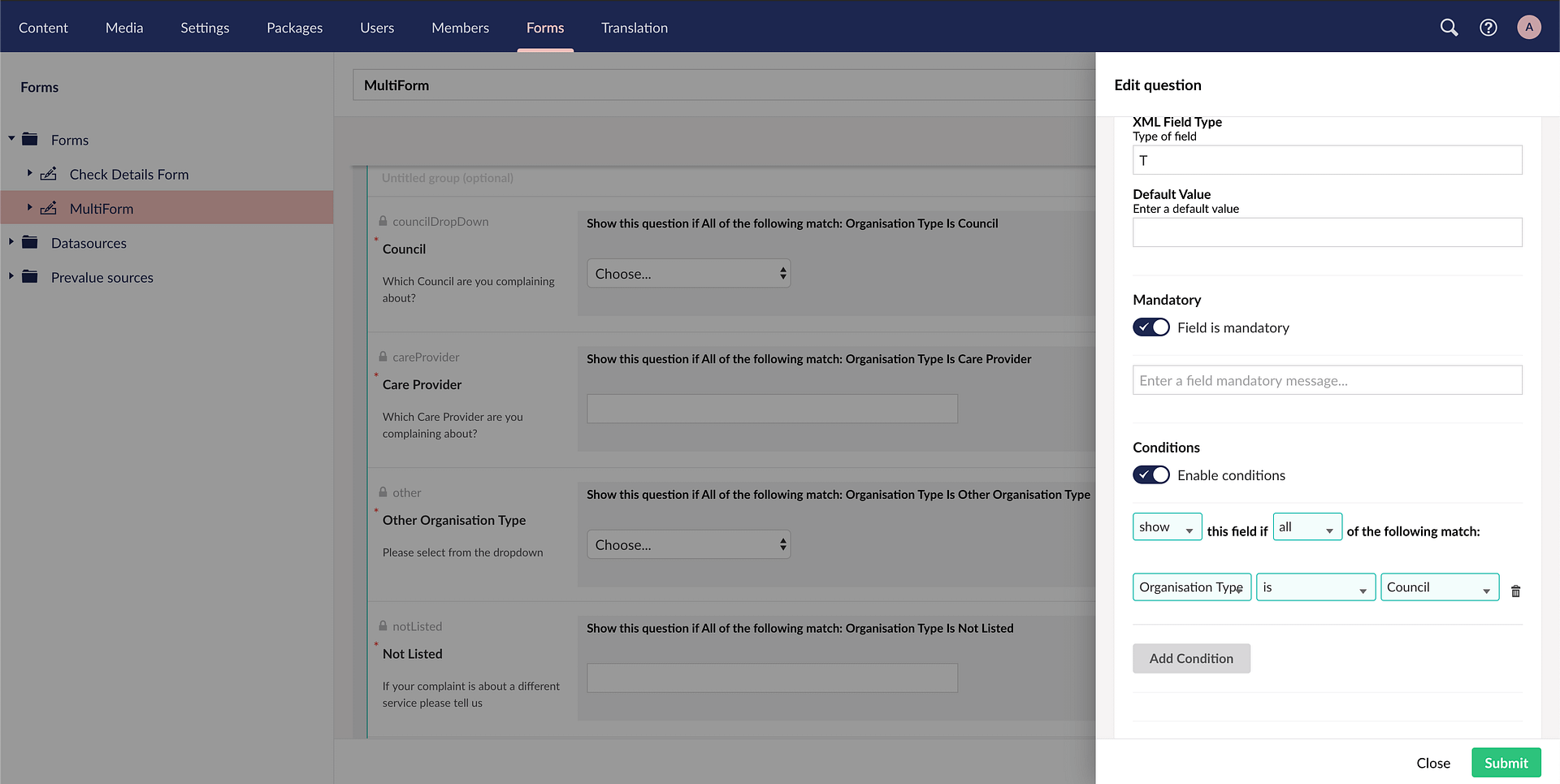1560x784 pixels.
Task: Select MultiForm in the forms tree
Action: point(102,209)
